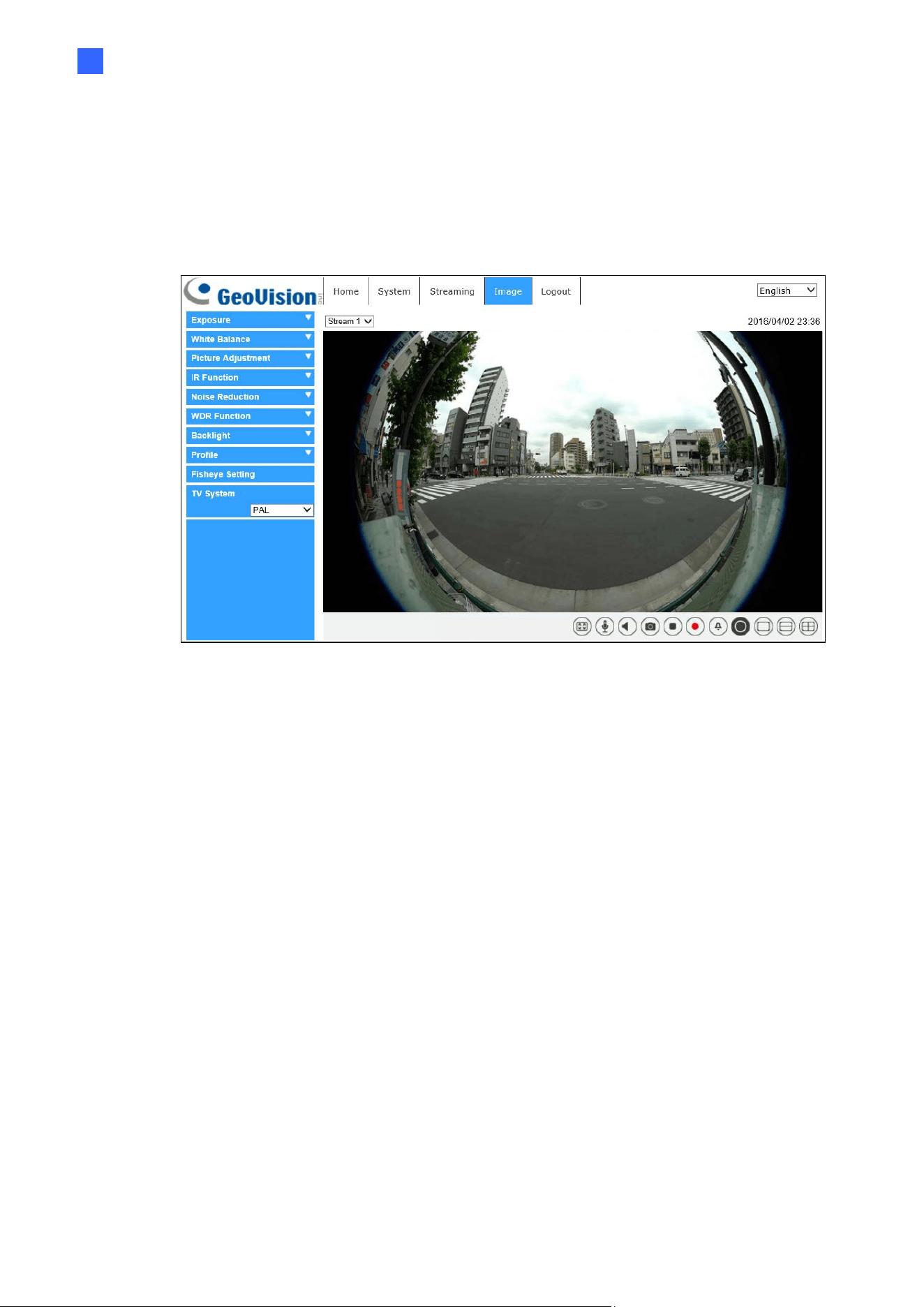Open the Stream 1 dropdown
The width and height of the screenshot is (924, 1307).
(x=350, y=321)
